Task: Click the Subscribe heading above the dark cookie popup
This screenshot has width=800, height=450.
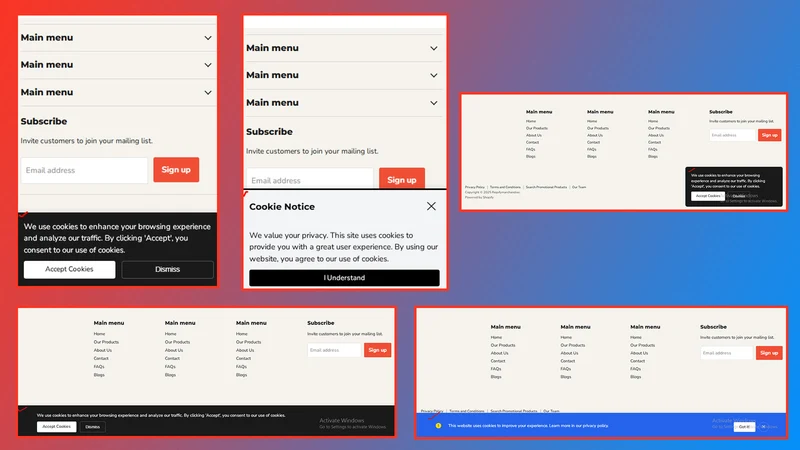Action: (720, 112)
